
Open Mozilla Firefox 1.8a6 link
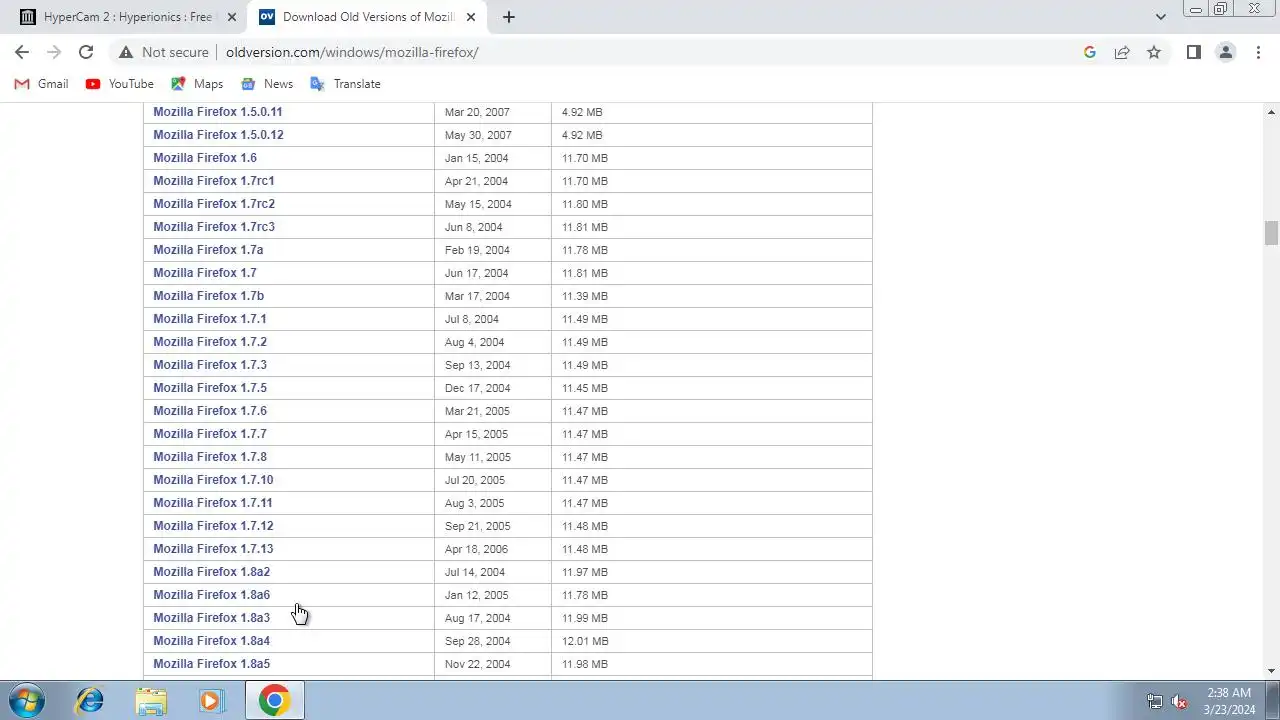(x=212, y=595)
